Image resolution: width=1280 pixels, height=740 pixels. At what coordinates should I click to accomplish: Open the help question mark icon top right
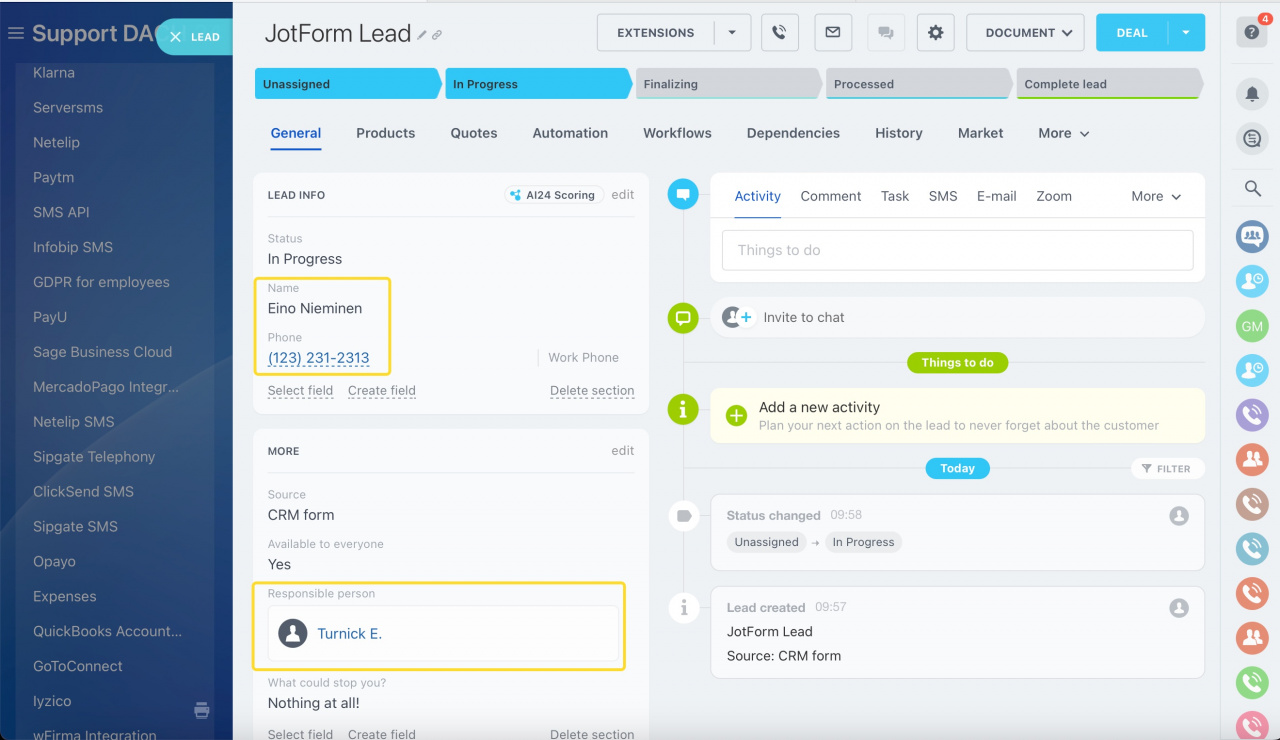pos(1252,31)
